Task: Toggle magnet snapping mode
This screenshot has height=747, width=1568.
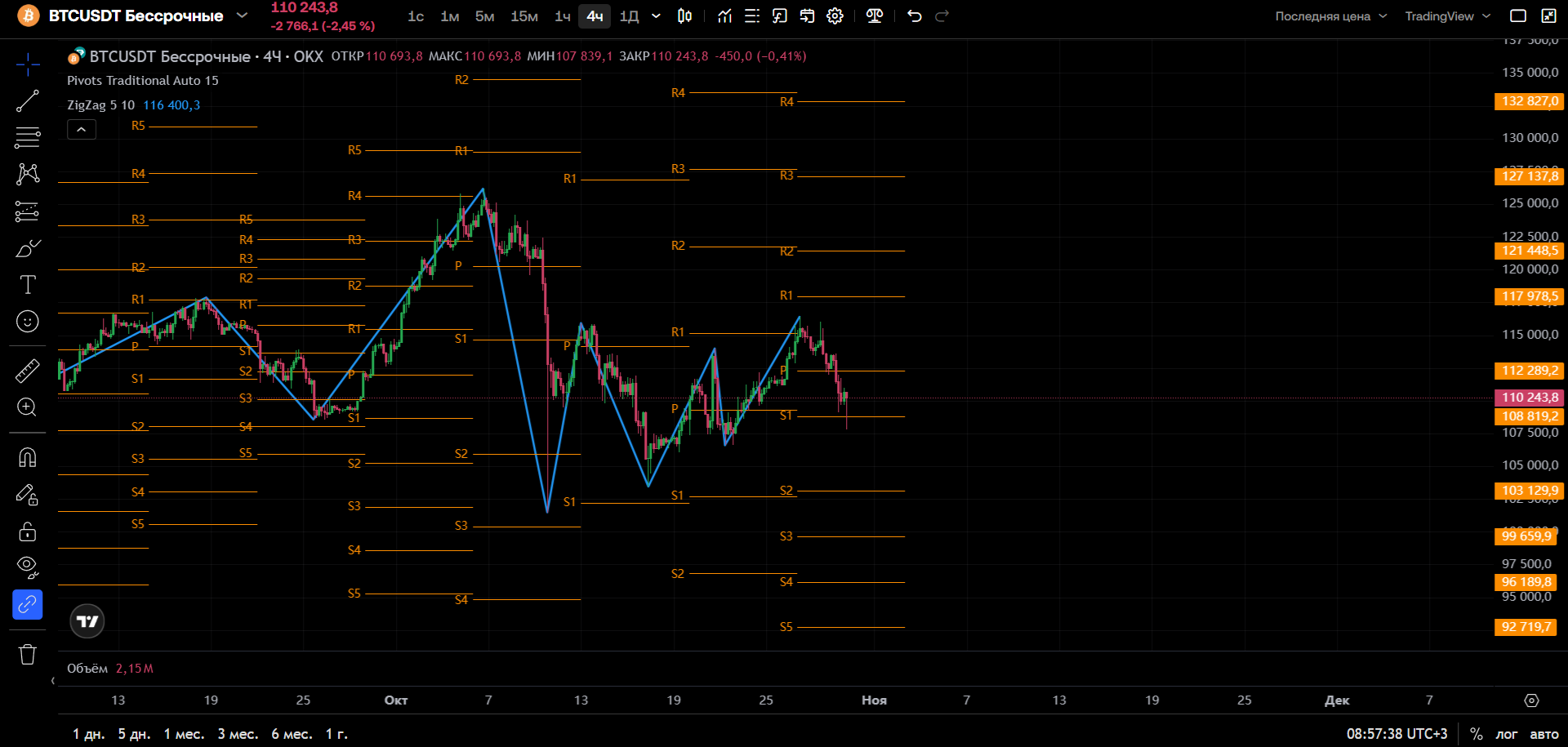Action: pyautogui.click(x=27, y=457)
